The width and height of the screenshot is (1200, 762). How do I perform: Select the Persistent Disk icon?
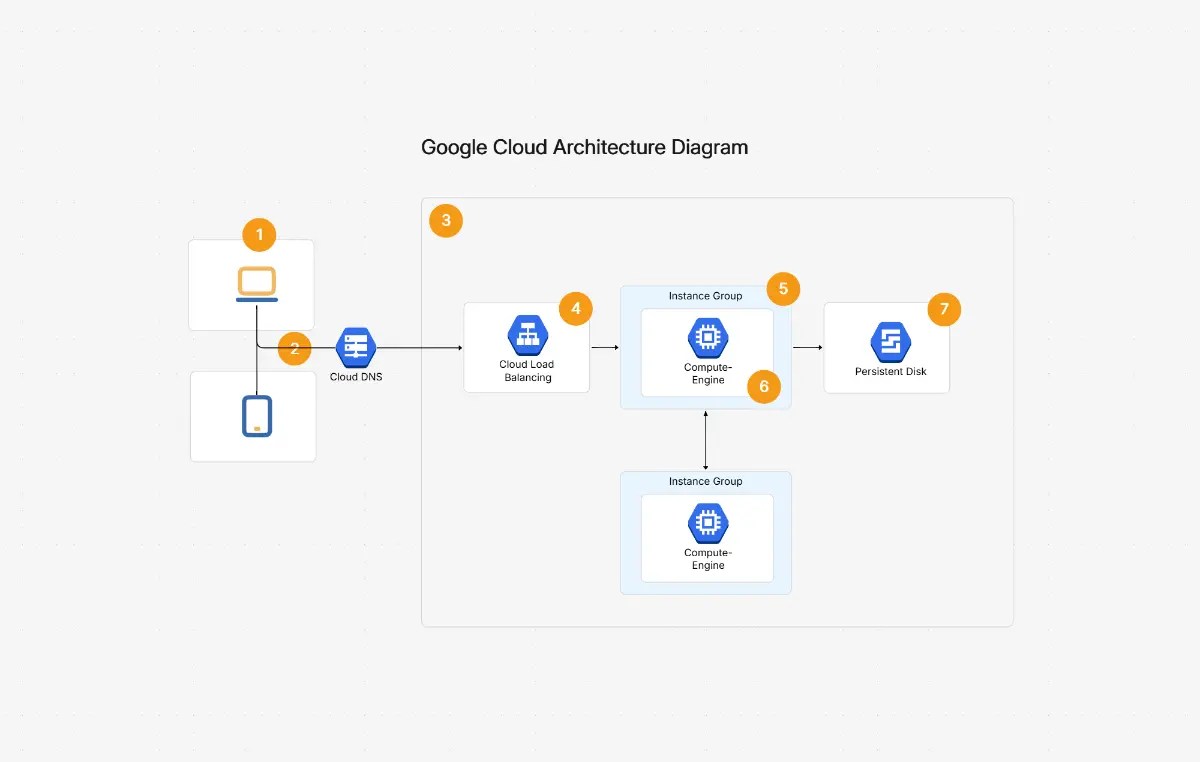pyautogui.click(x=890, y=342)
